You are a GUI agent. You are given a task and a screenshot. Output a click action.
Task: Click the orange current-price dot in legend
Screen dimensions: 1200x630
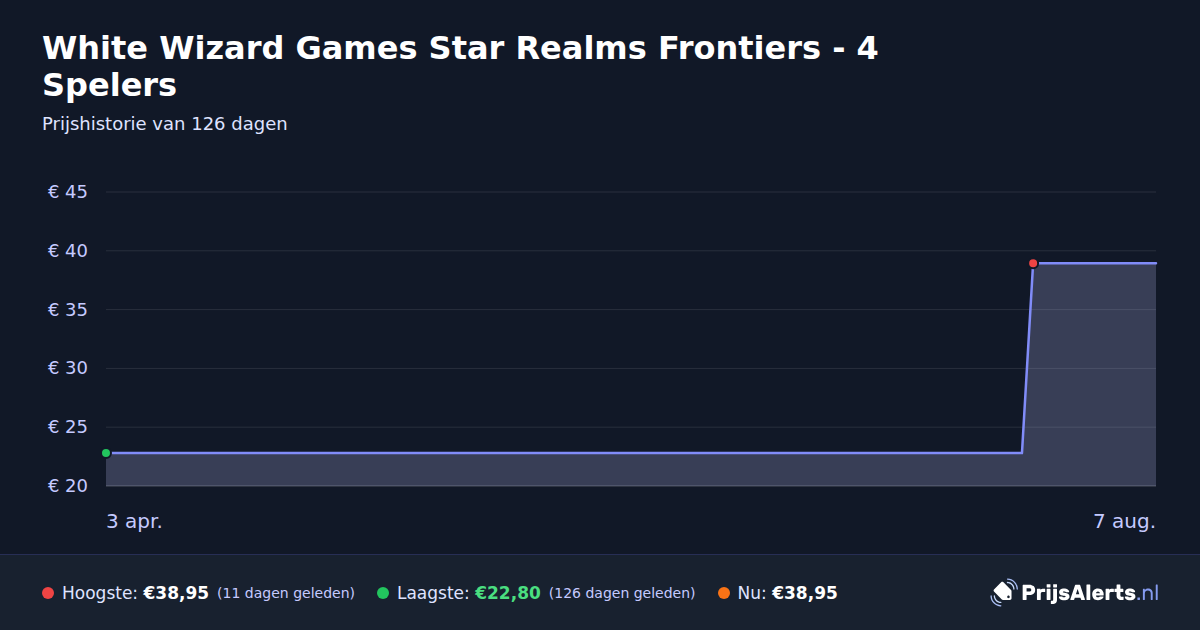coord(724,593)
